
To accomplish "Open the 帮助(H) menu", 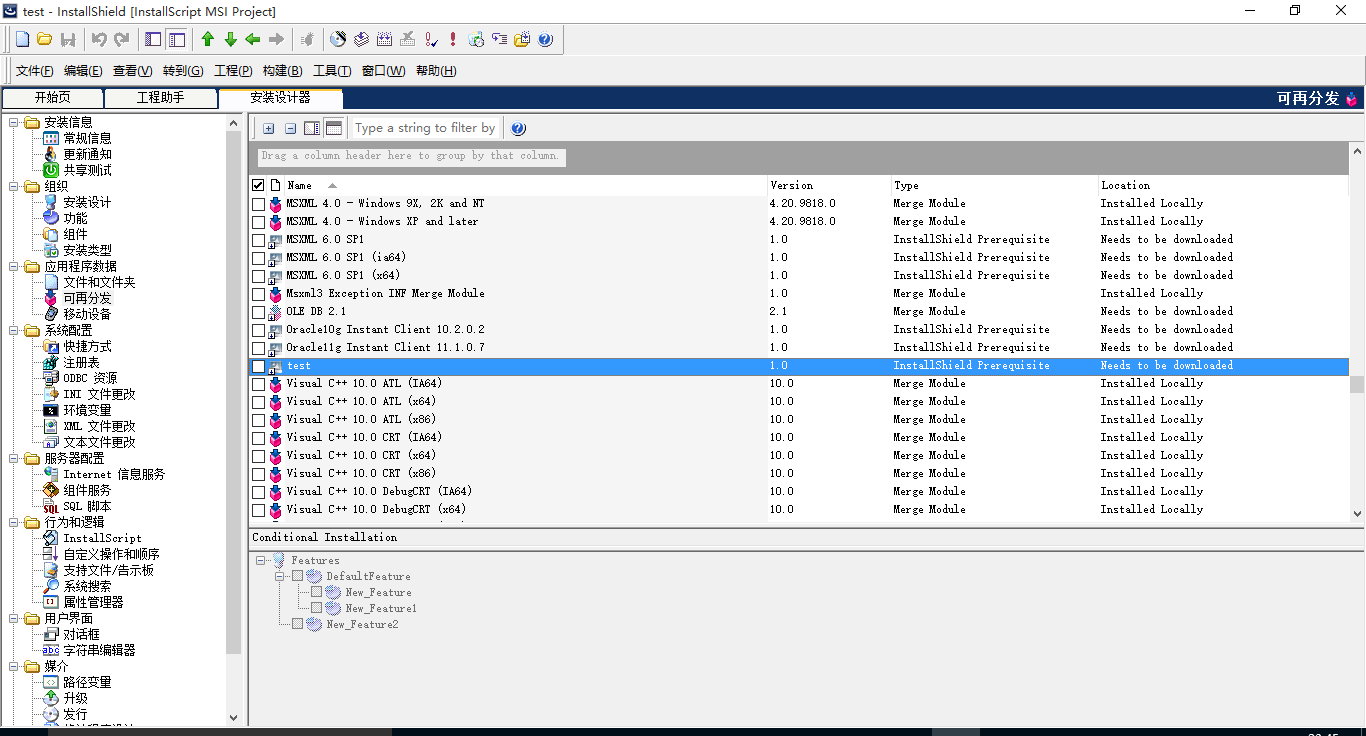I will [x=436, y=71].
